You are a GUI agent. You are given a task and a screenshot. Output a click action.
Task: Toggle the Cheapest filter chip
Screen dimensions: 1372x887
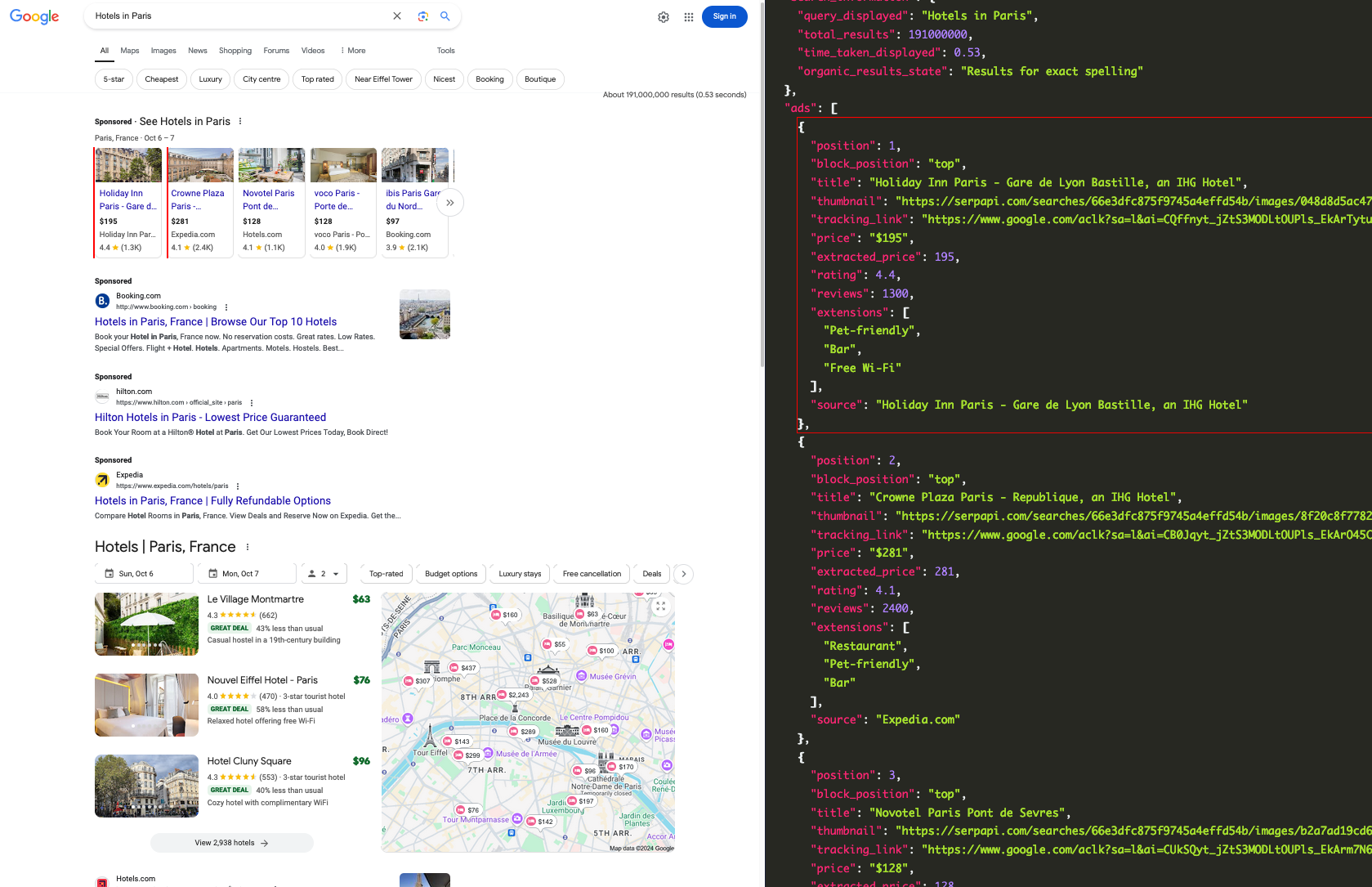tap(162, 79)
